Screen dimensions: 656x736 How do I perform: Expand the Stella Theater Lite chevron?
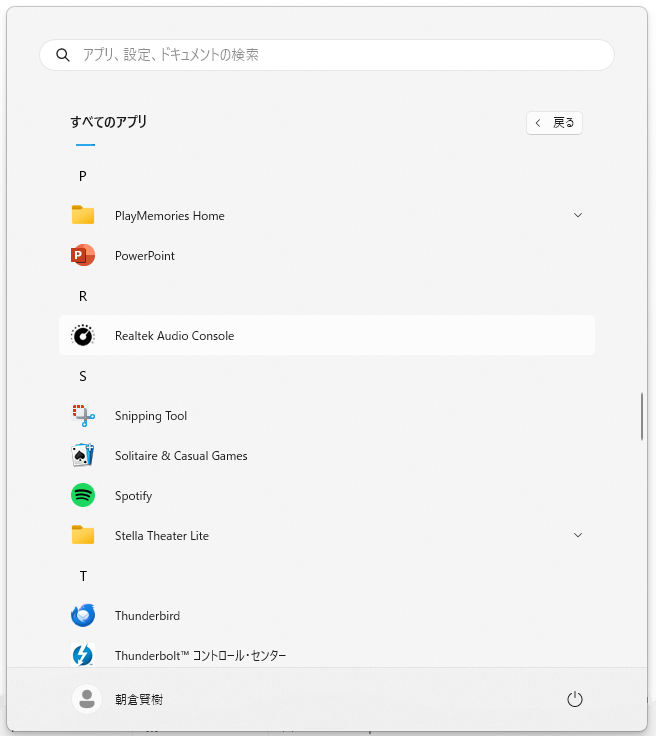(x=578, y=535)
